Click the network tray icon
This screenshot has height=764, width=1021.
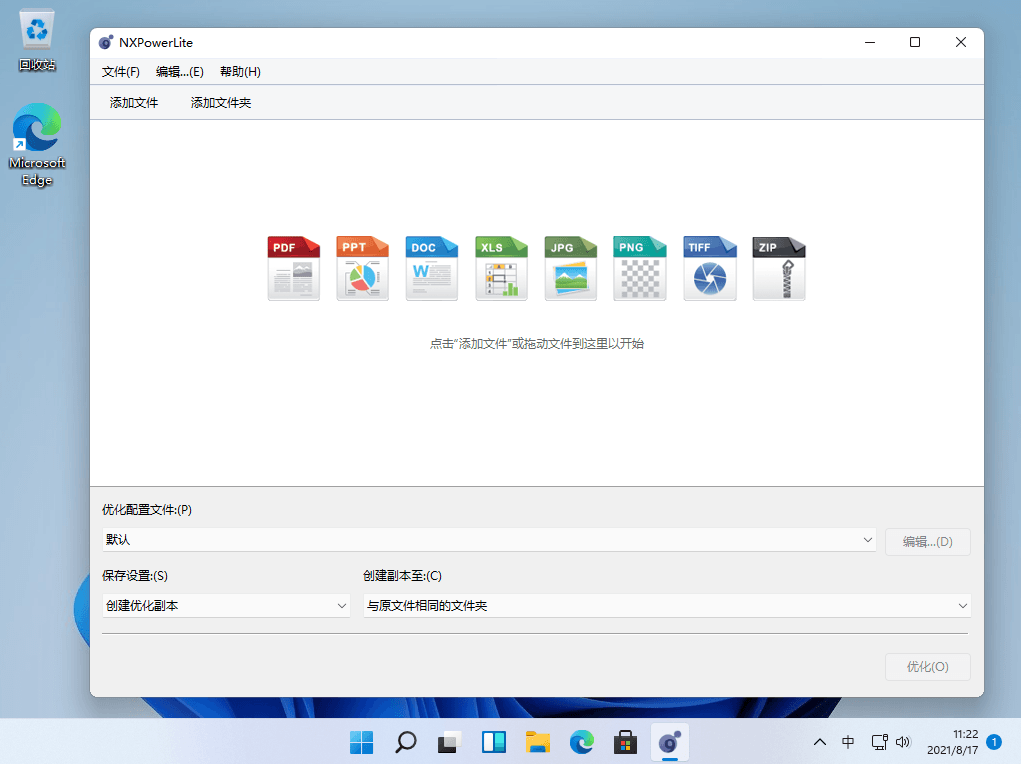click(879, 742)
